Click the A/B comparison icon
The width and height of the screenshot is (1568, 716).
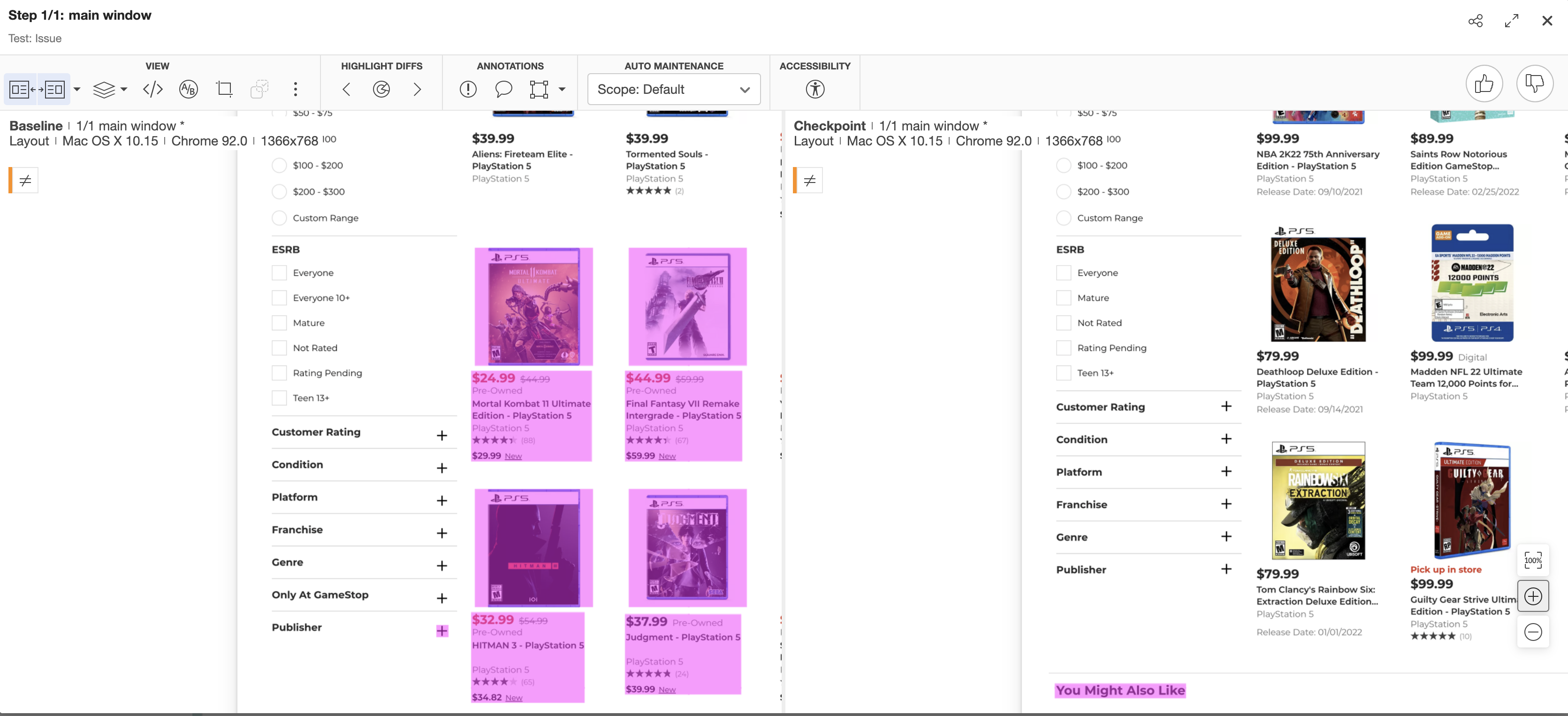tap(189, 90)
